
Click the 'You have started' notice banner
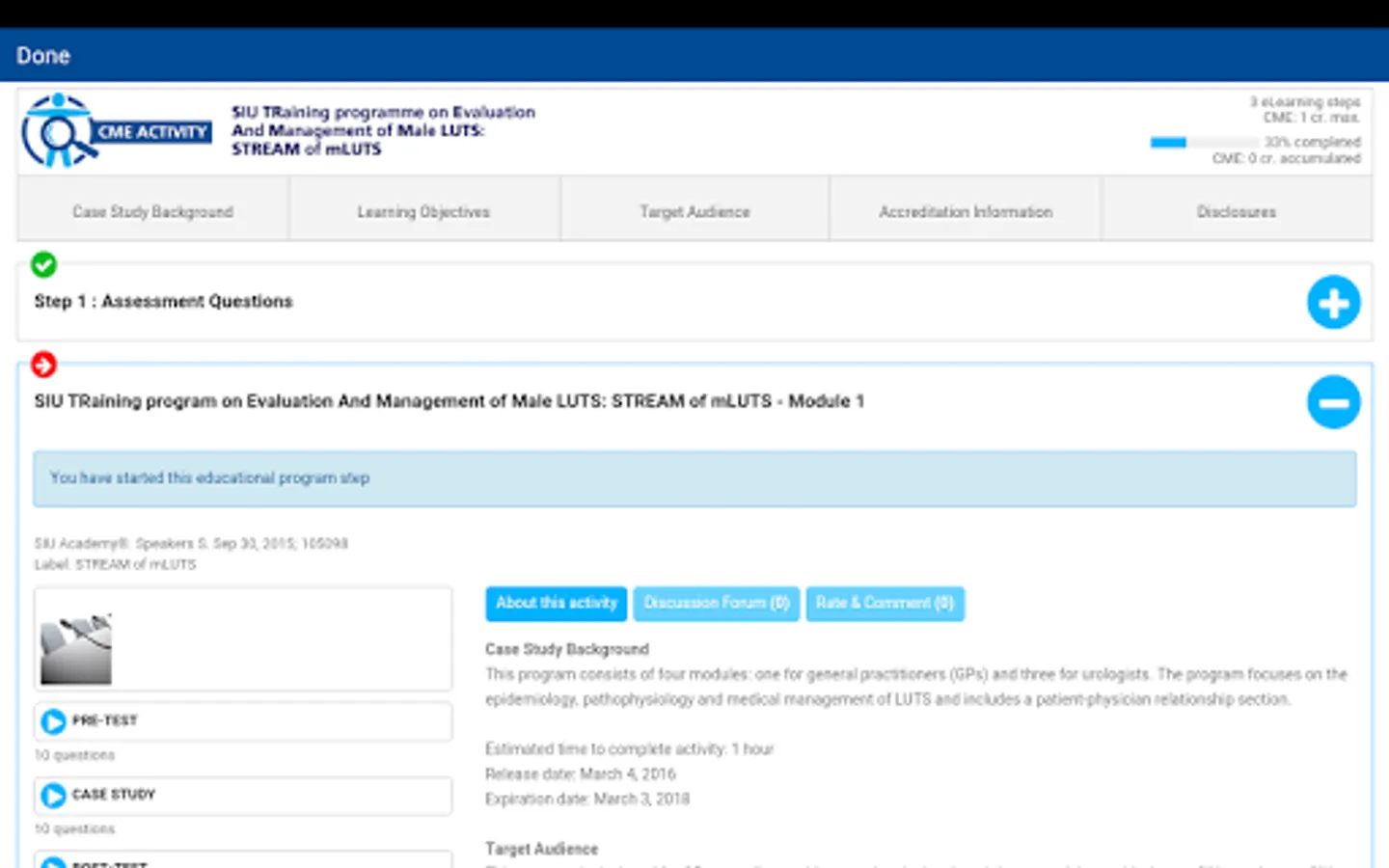pos(694,478)
